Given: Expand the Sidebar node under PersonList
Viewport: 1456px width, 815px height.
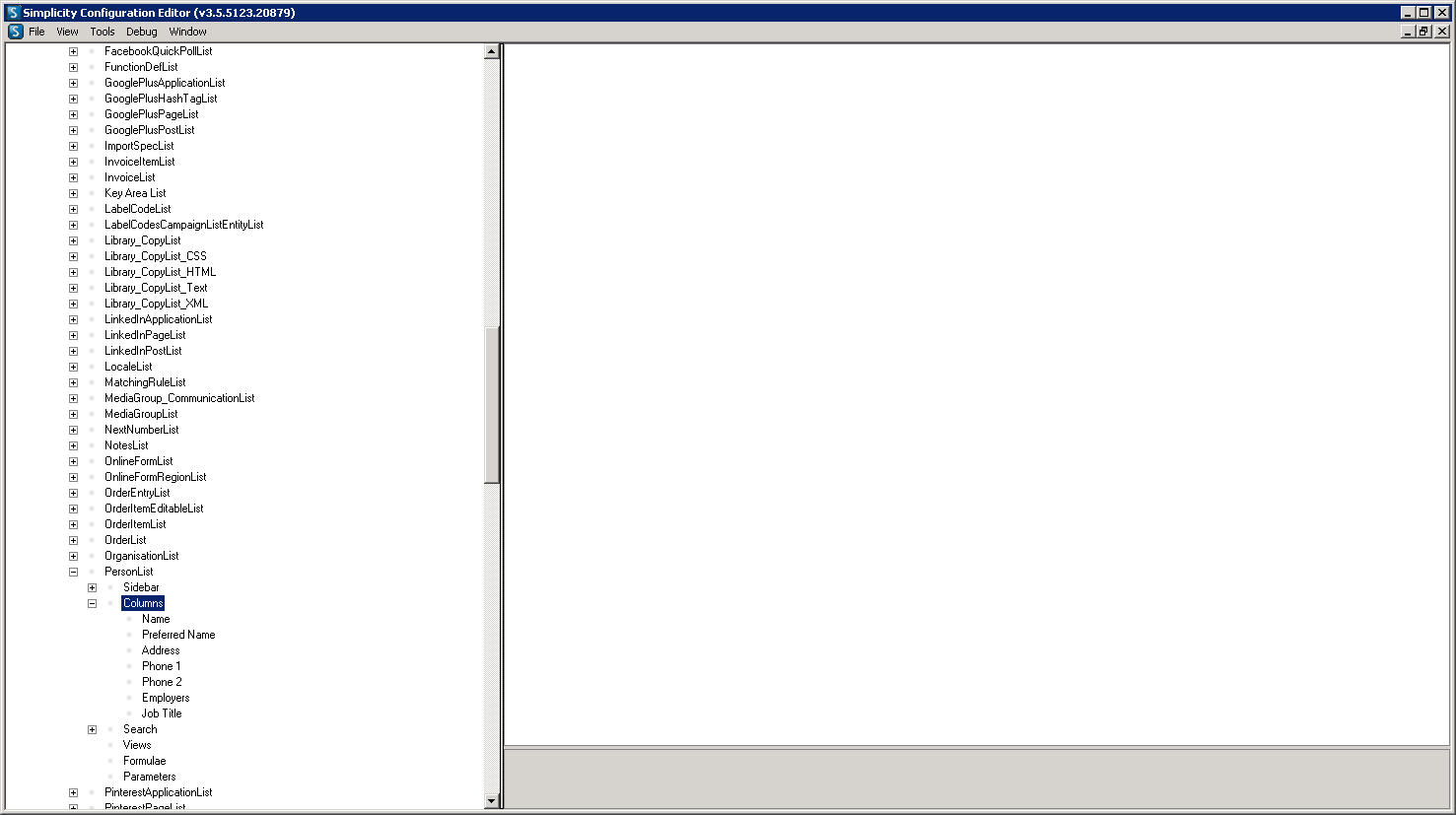Looking at the screenshot, I should pos(92,587).
